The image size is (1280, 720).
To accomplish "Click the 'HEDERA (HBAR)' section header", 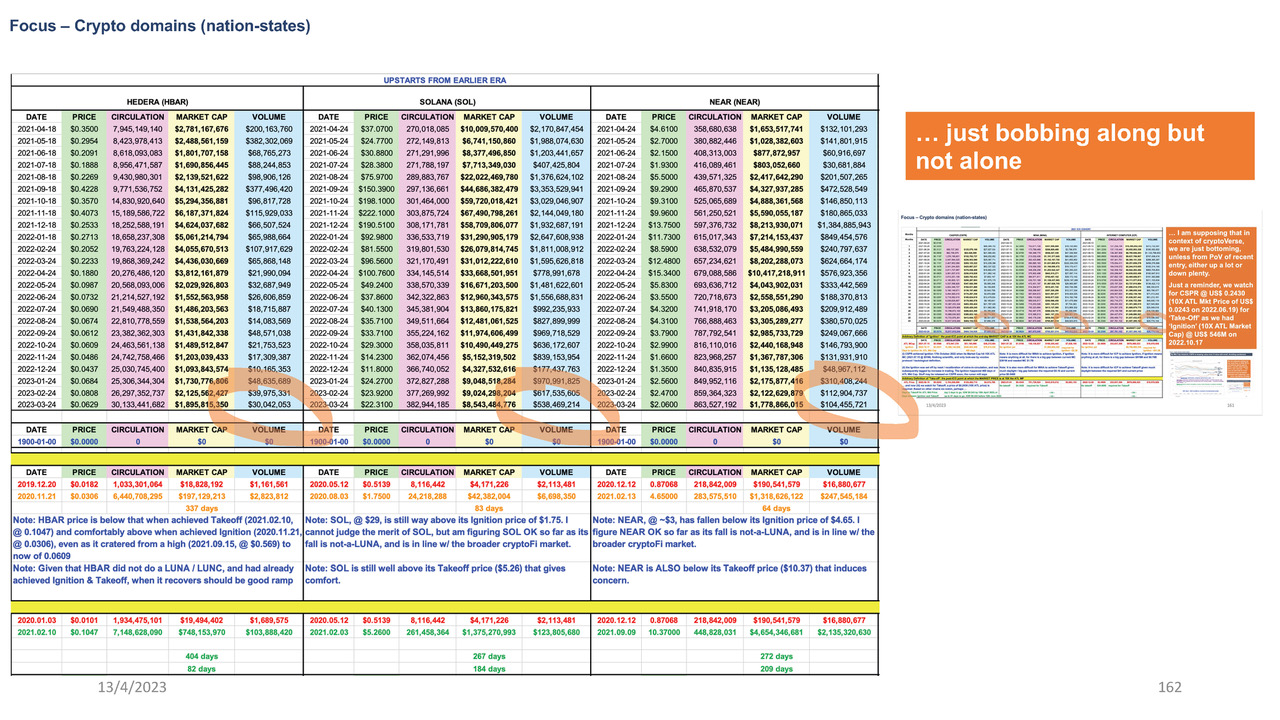I will 158,102.
